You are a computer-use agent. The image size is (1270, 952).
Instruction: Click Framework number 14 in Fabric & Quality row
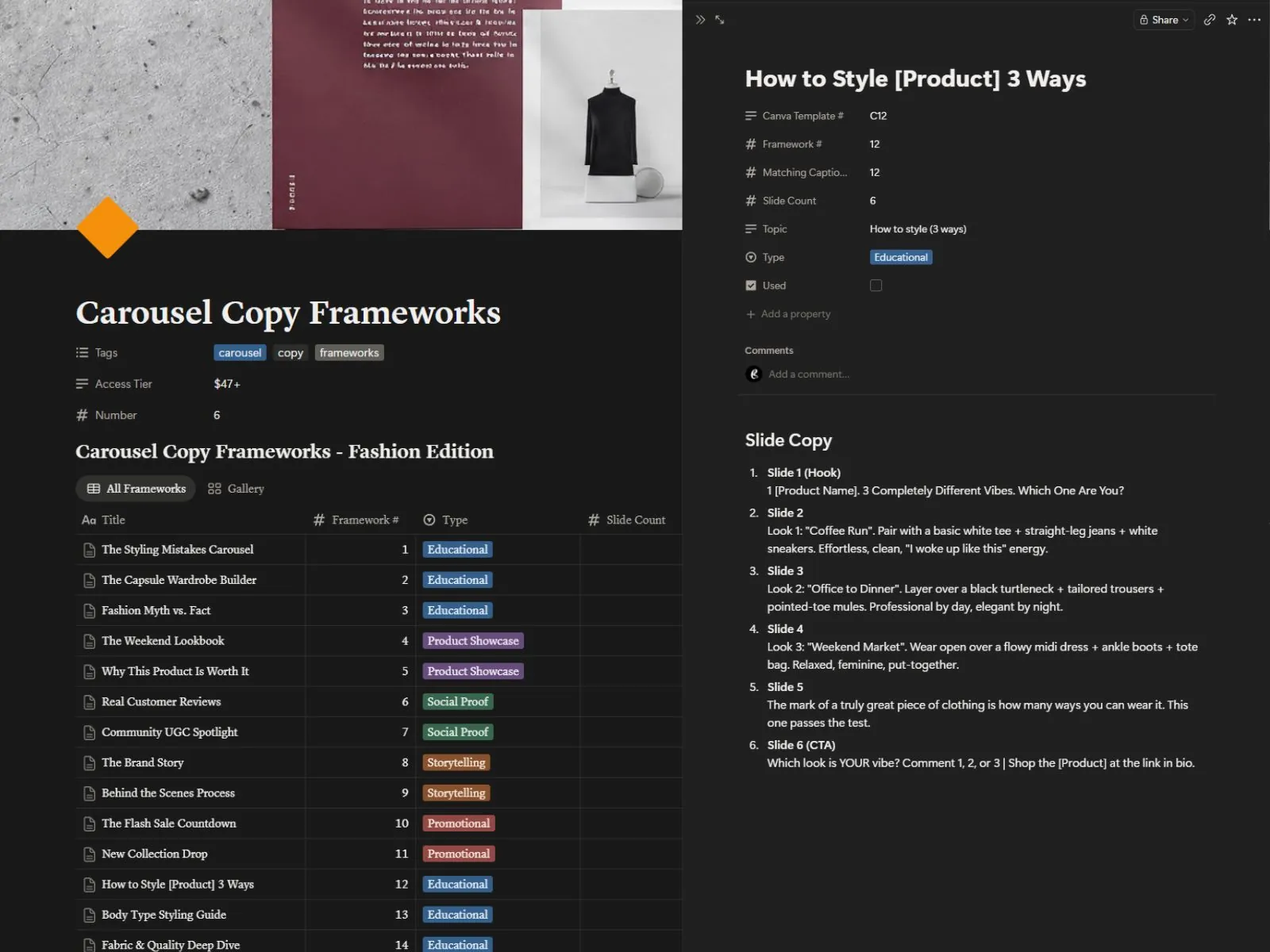[x=402, y=945]
